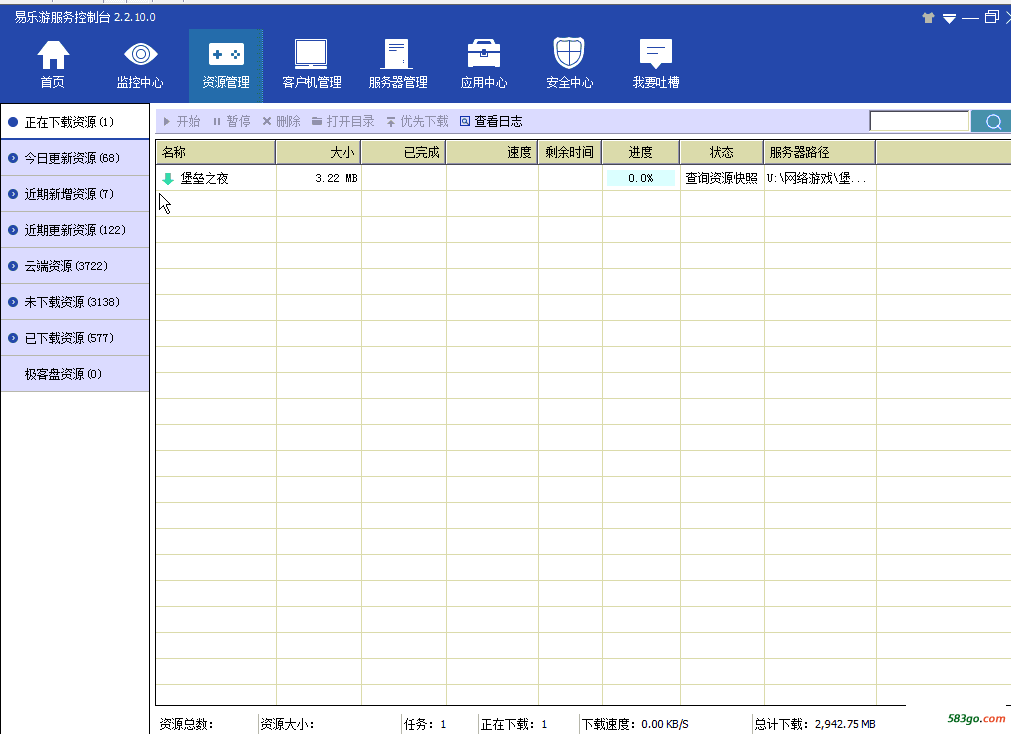Click the 0.0% progress bar cell
Image resolution: width=1011 pixels, height=734 pixels.
640,178
